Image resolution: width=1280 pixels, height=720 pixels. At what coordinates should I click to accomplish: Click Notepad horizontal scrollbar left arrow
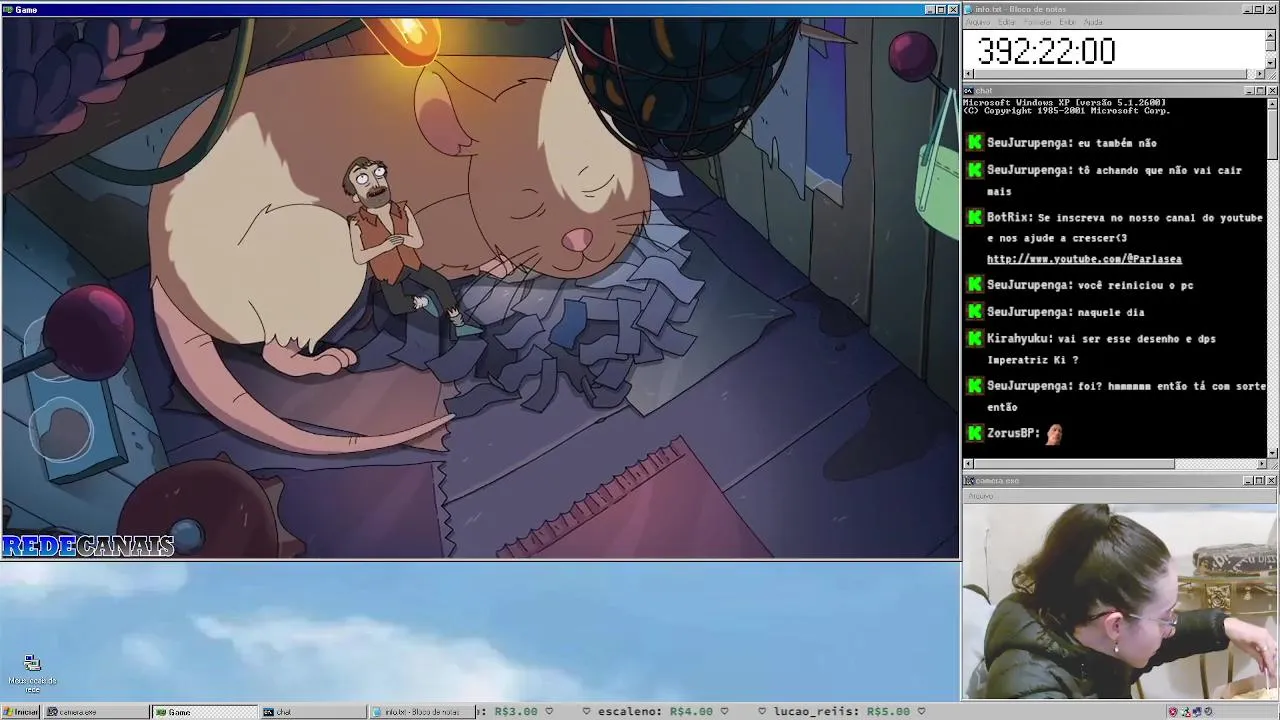point(968,73)
